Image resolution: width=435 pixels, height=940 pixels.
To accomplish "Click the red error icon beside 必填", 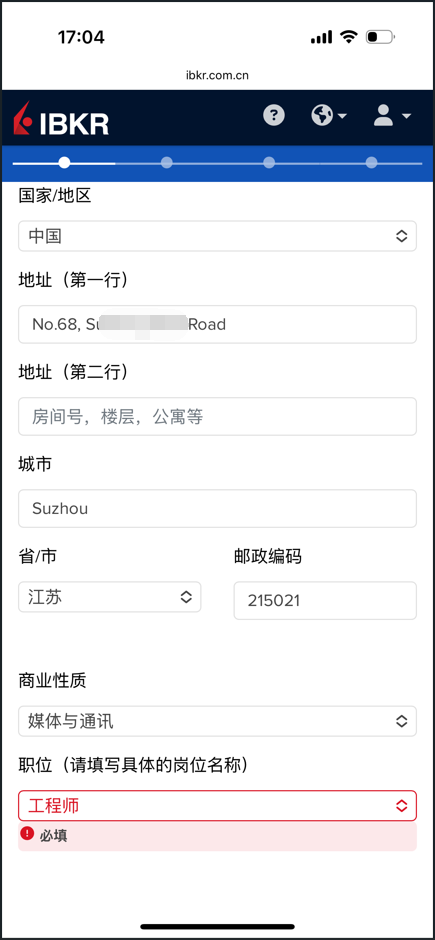I will click(x=27, y=833).
